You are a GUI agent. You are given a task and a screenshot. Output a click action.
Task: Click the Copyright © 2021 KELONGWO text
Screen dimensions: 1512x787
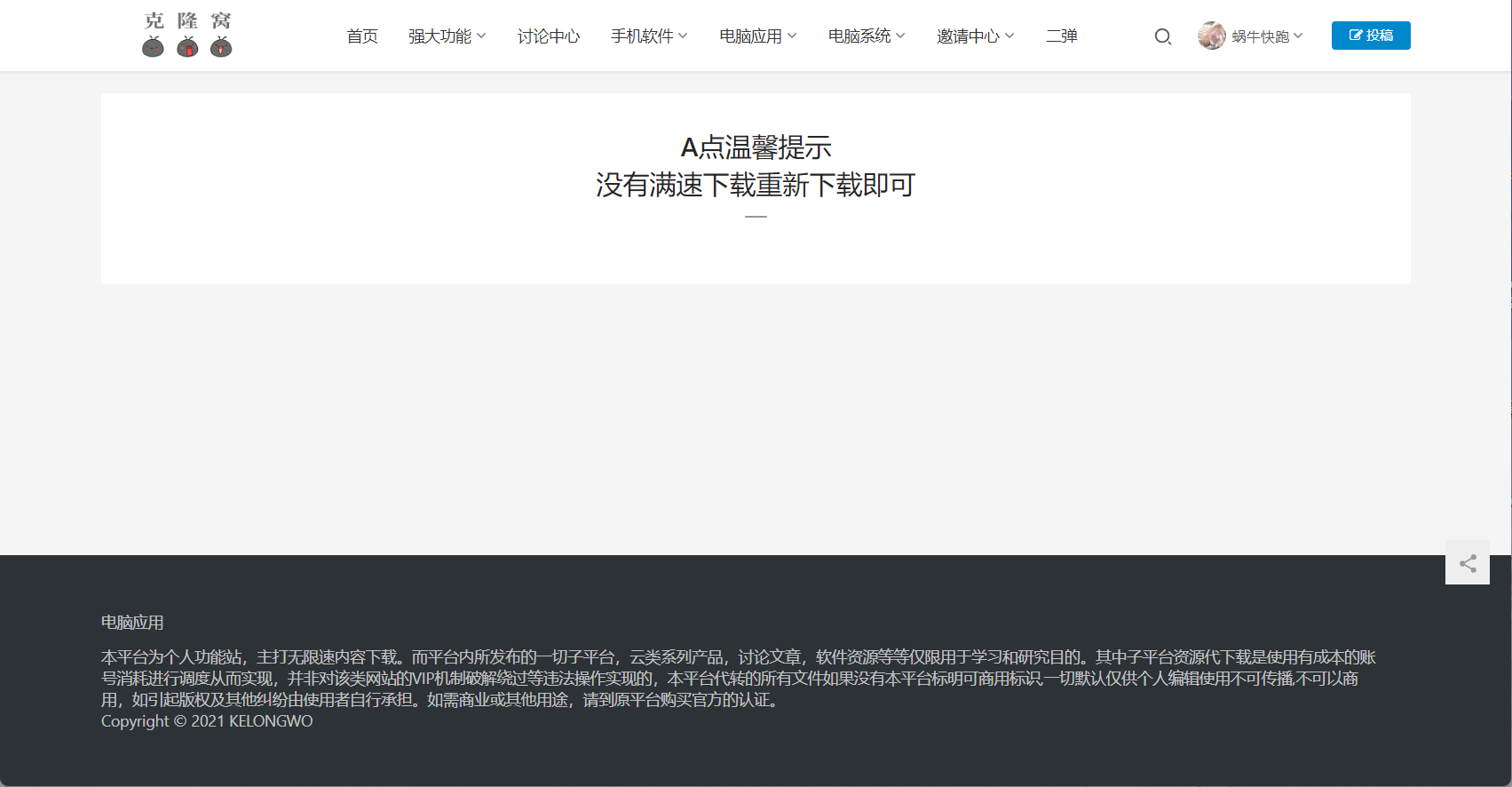point(207,721)
